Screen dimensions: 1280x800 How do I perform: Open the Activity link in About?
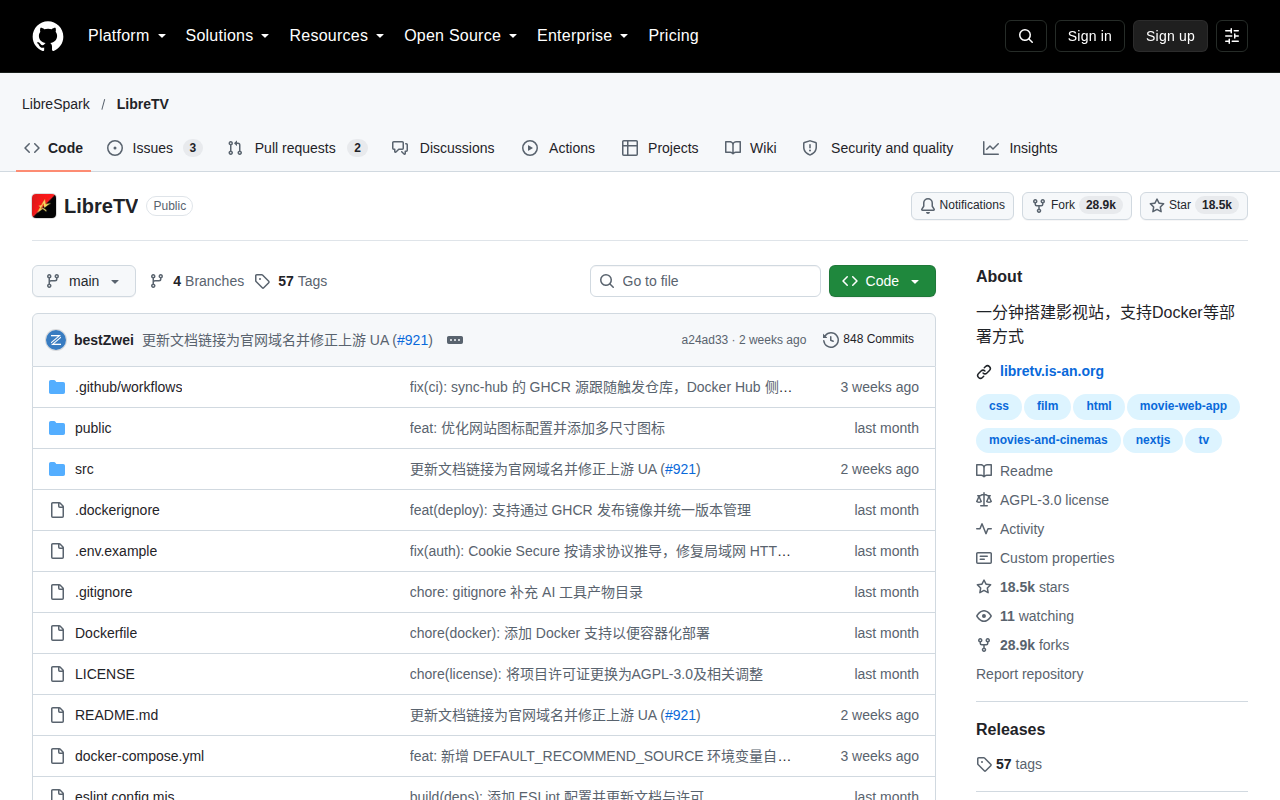[1011, 529]
